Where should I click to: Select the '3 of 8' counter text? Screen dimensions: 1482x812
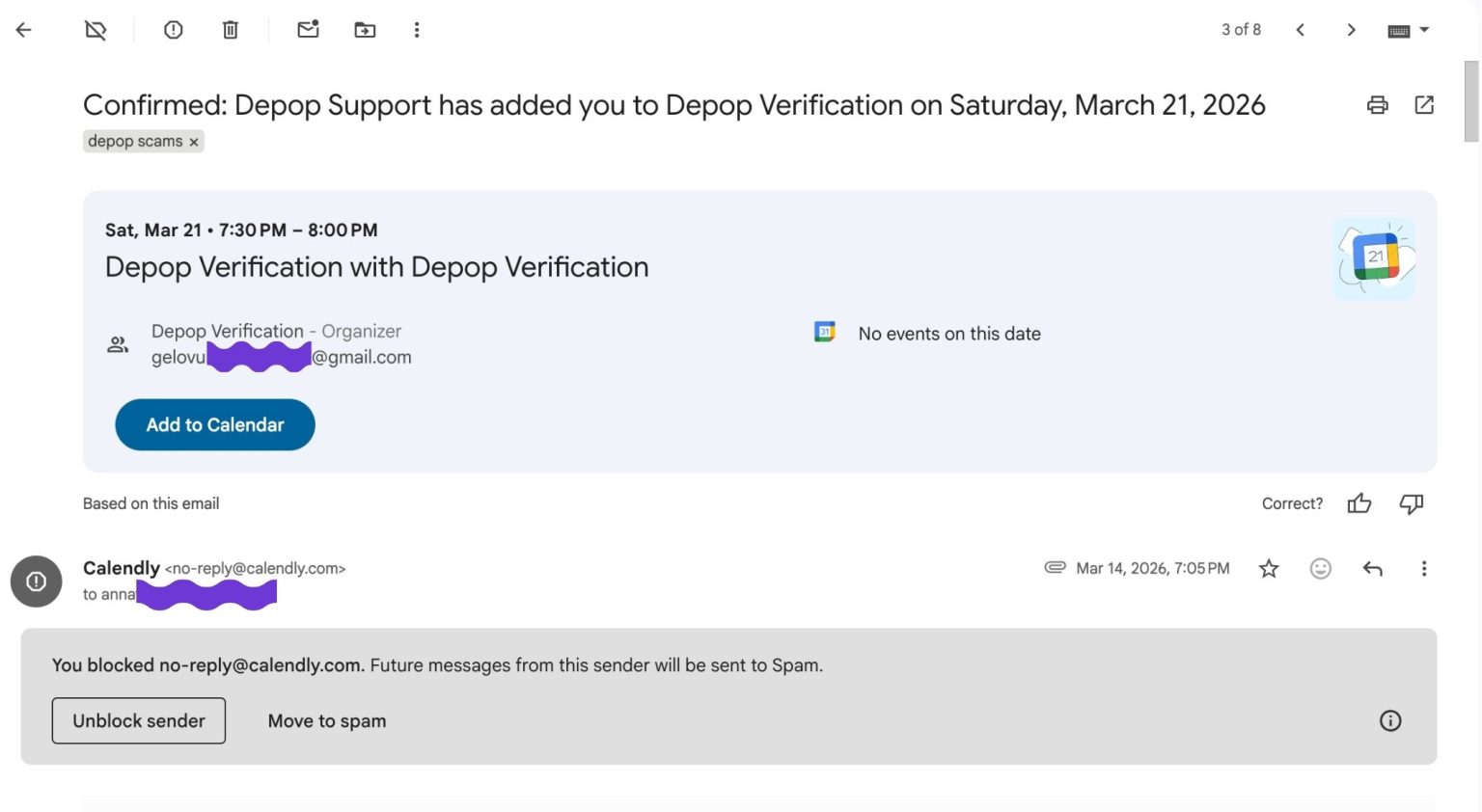coord(1241,30)
